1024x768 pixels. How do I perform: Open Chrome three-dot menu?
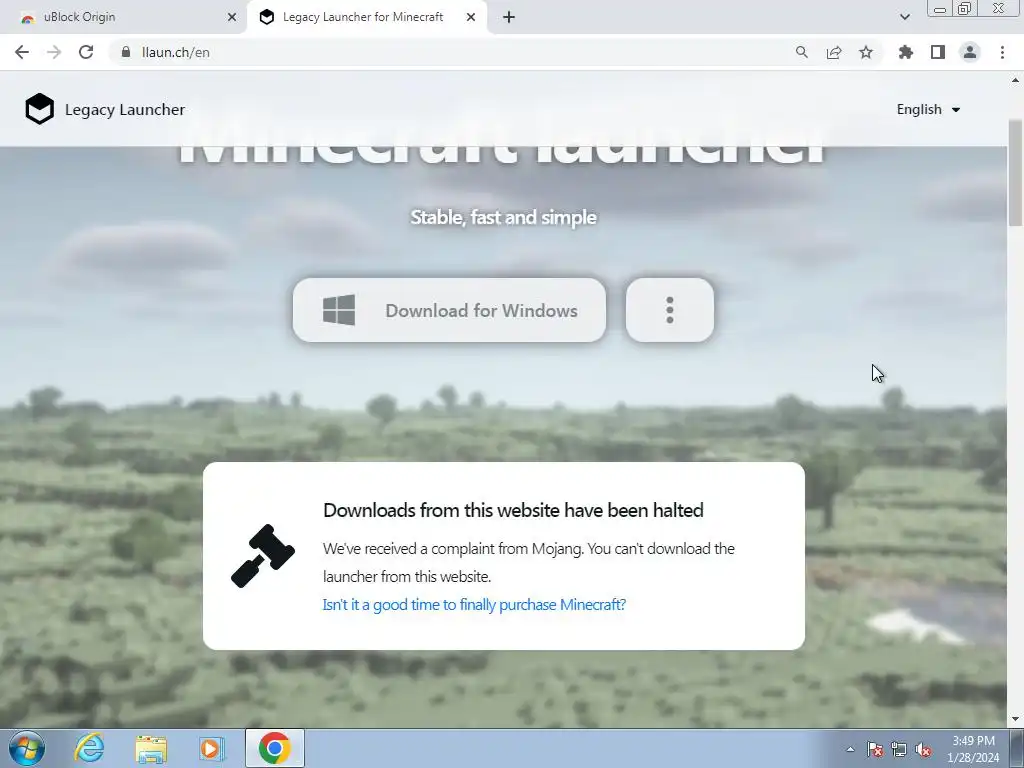pos(1002,52)
